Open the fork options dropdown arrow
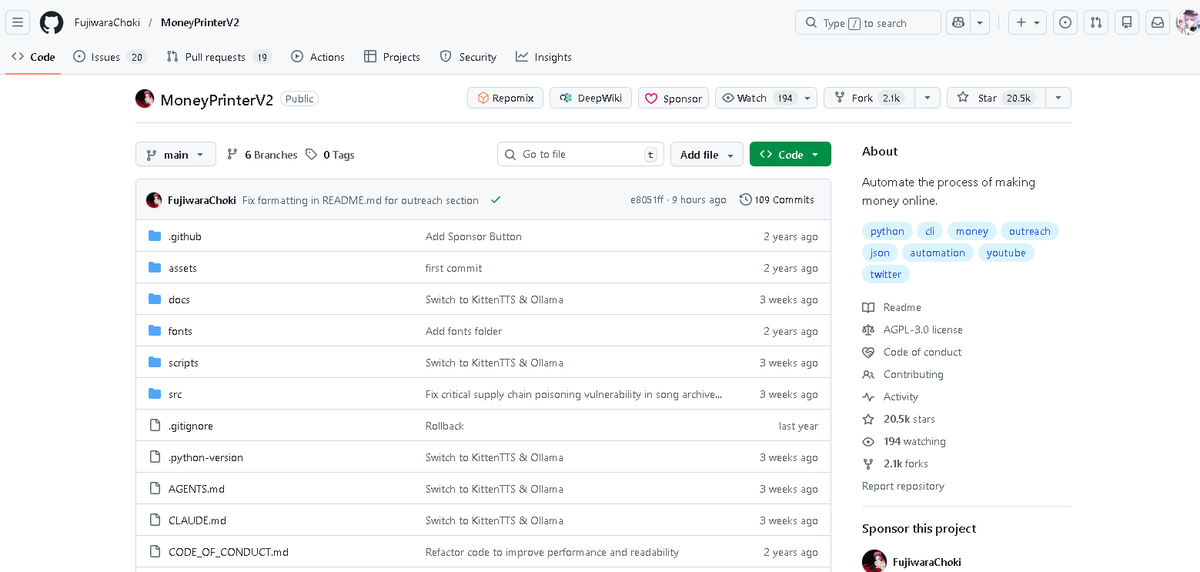Image resolution: width=1200 pixels, height=572 pixels. pos(927,98)
